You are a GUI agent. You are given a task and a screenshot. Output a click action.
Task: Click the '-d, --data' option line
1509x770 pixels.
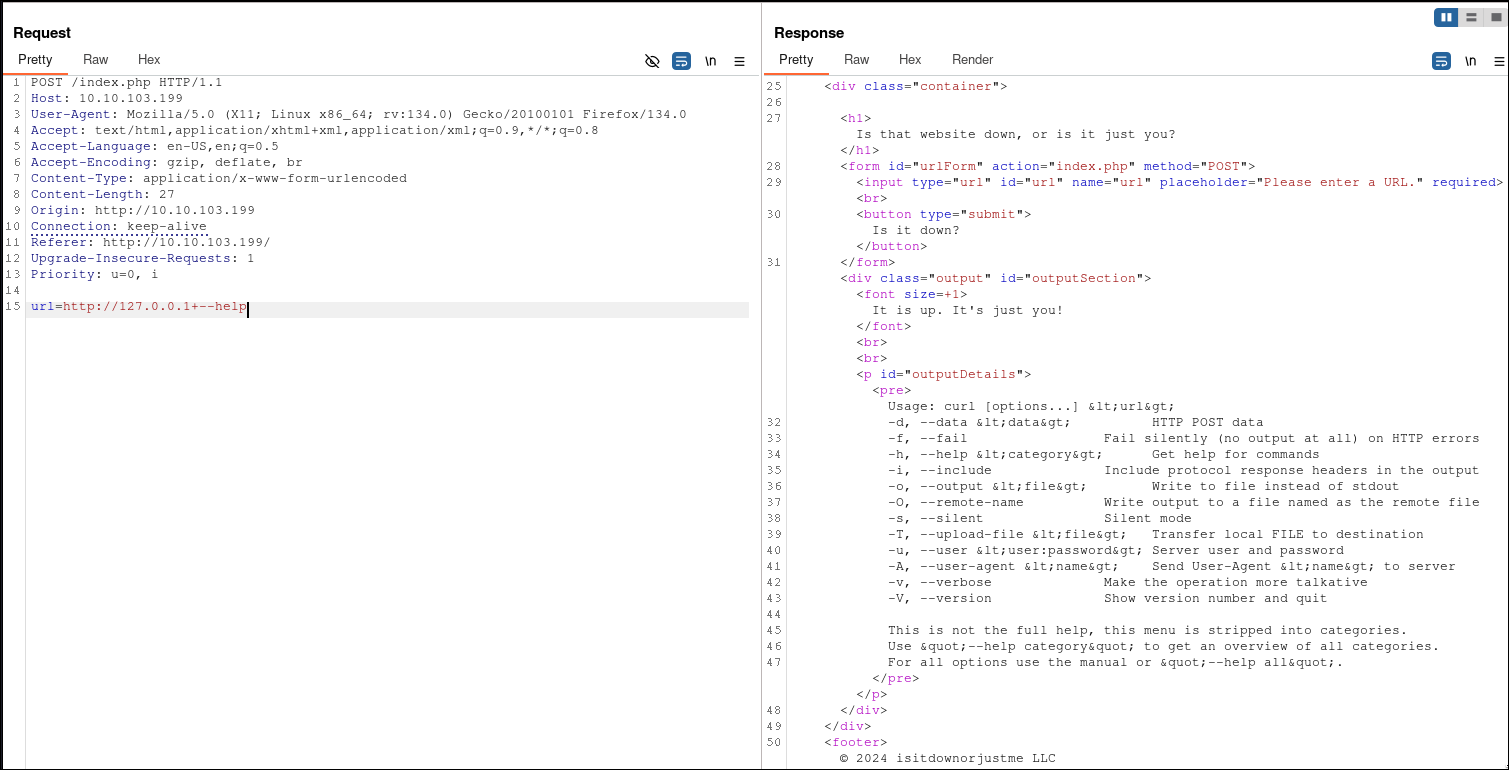point(1076,422)
